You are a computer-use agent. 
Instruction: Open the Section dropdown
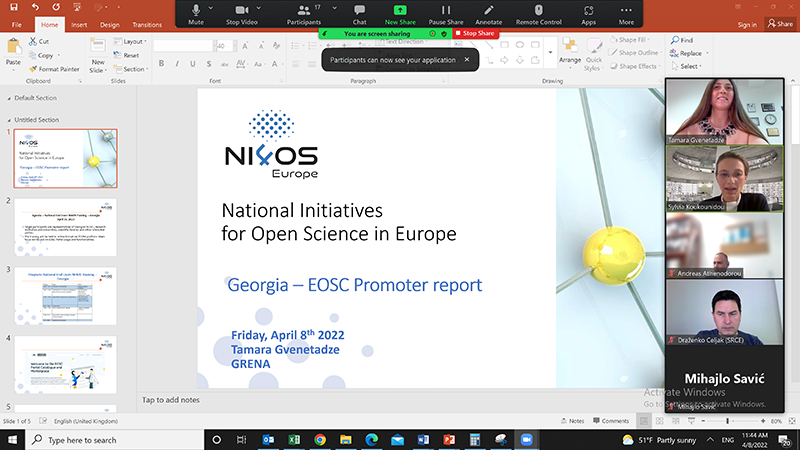coord(131,69)
